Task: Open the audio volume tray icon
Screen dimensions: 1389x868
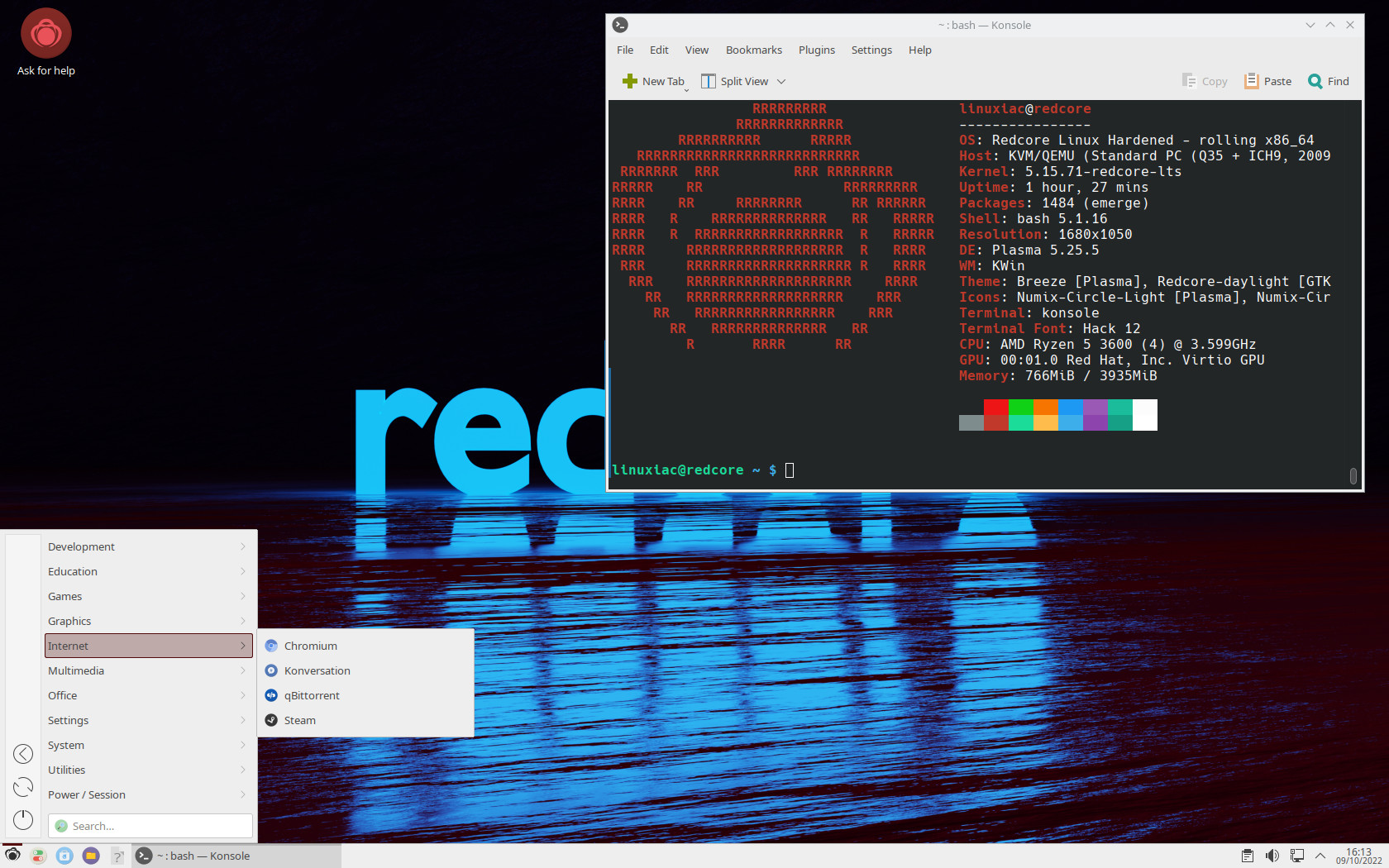Action: click(1272, 856)
